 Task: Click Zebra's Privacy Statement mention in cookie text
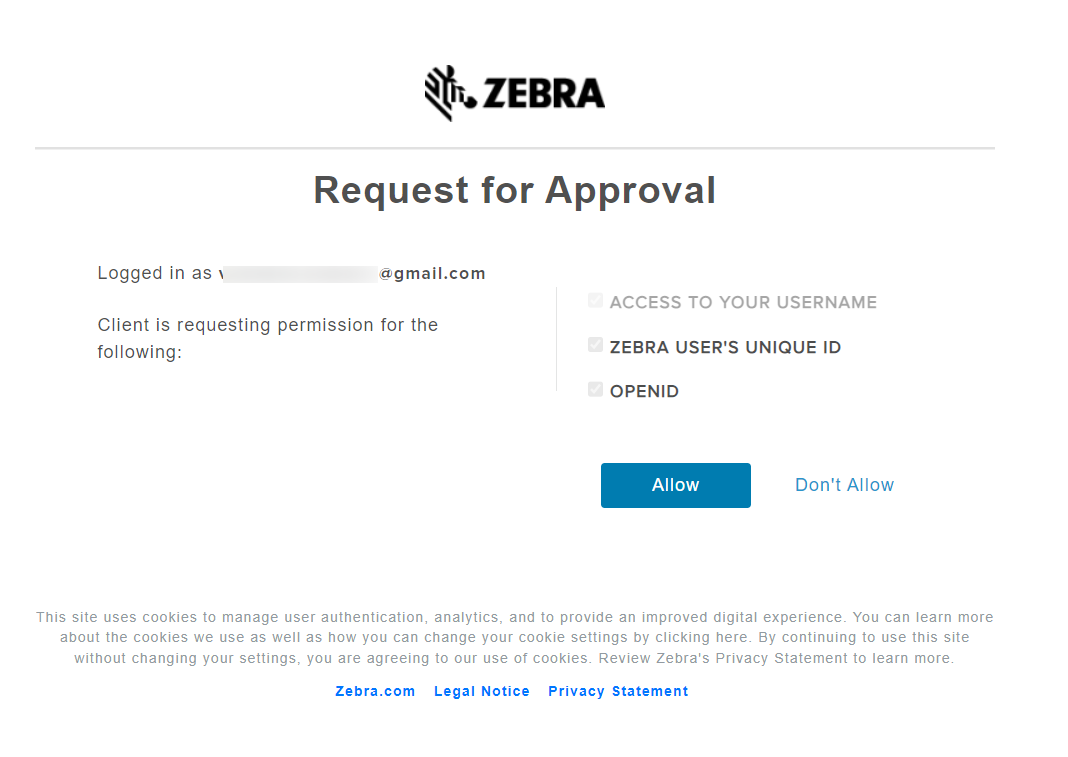click(x=752, y=658)
